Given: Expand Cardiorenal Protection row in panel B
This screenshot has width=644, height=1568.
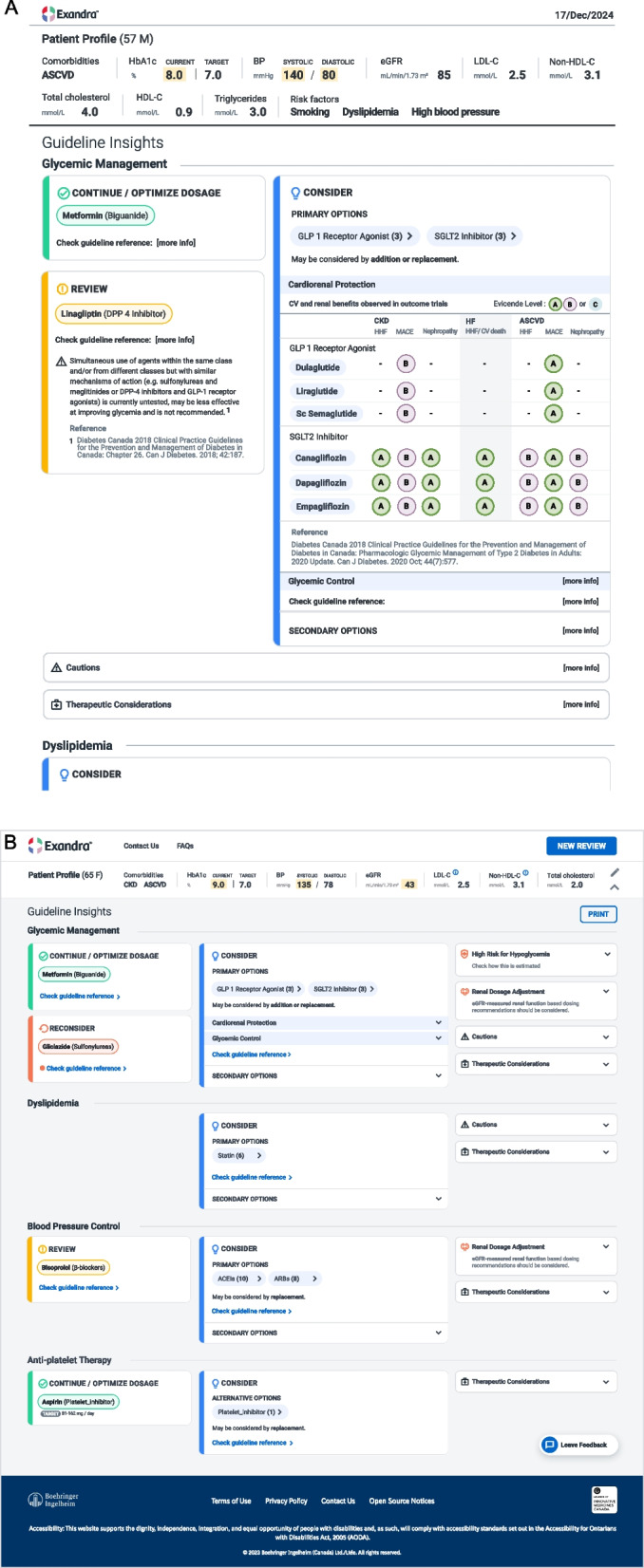Looking at the screenshot, I should coord(327,1023).
